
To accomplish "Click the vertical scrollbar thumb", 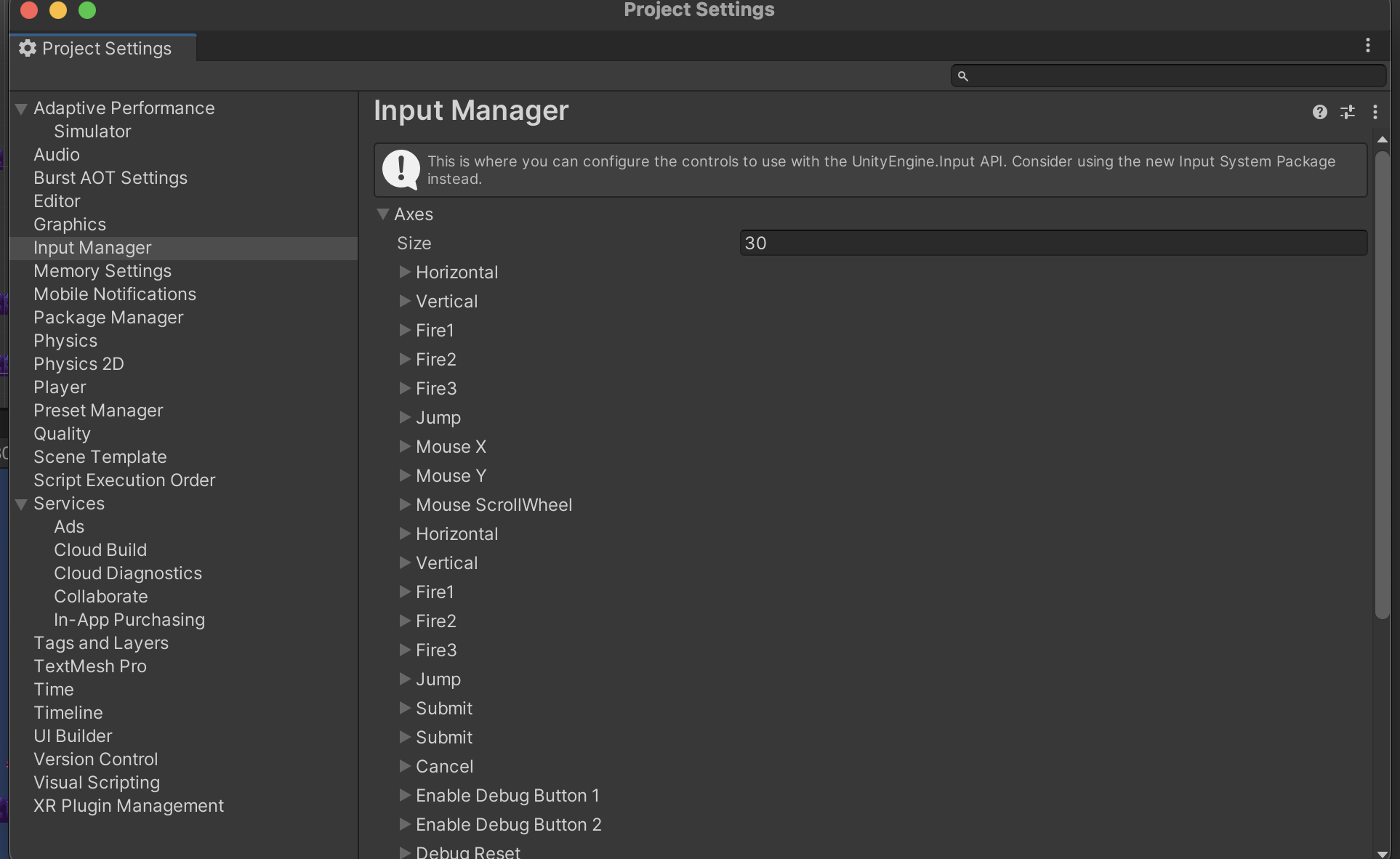I will click(x=1382, y=385).
